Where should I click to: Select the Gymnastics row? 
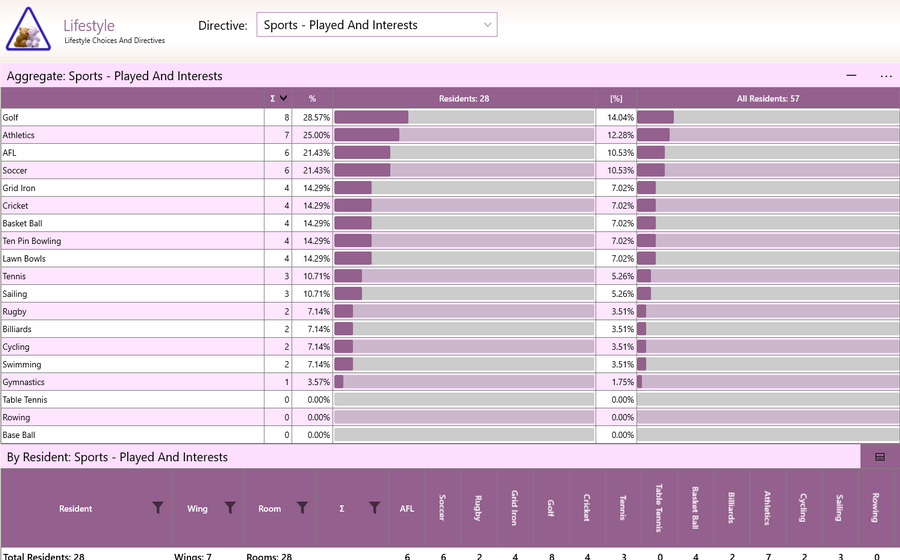(450, 382)
